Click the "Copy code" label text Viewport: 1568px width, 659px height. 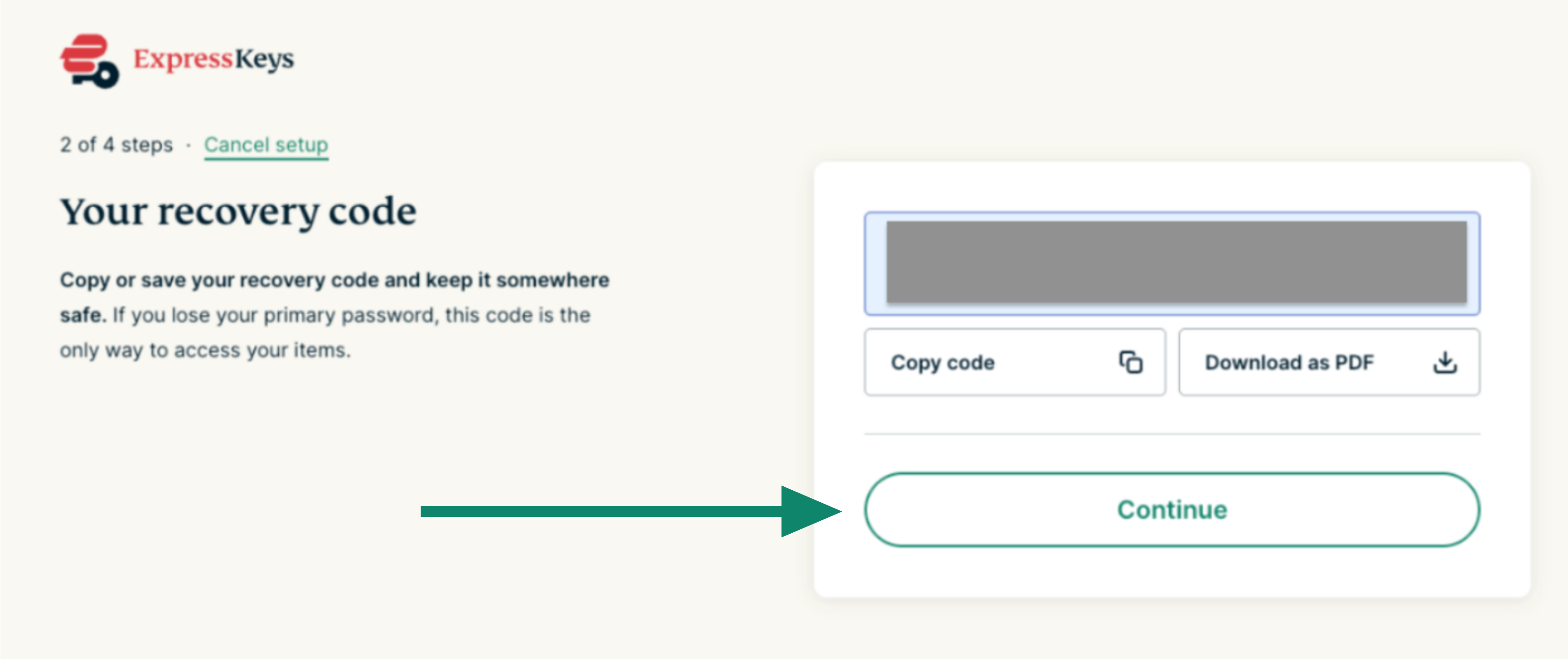pos(942,363)
